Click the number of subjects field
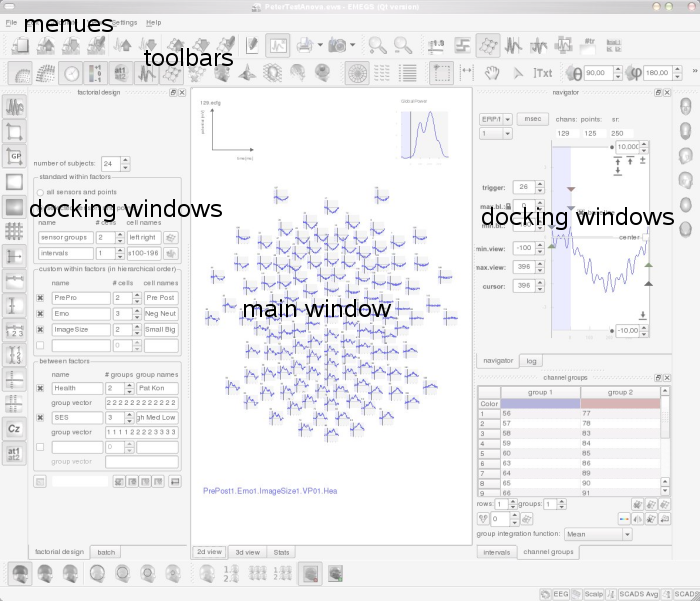Image resolution: width=700 pixels, height=601 pixels. click(x=108, y=163)
